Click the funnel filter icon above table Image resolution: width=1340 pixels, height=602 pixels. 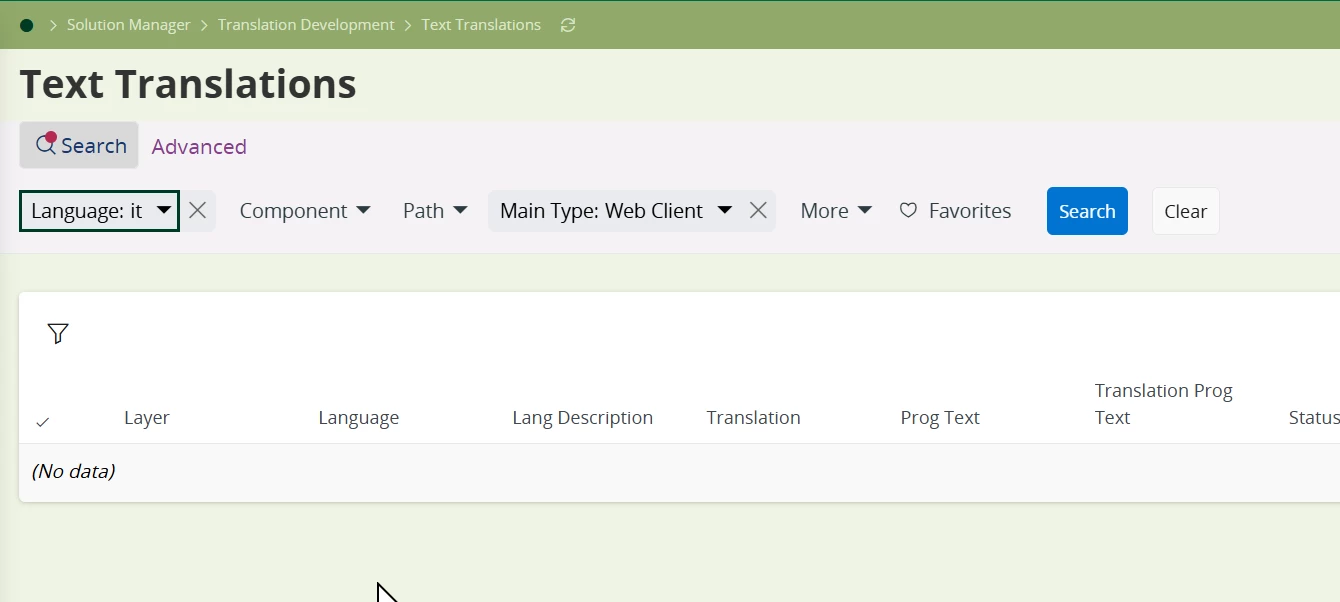(58, 334)
